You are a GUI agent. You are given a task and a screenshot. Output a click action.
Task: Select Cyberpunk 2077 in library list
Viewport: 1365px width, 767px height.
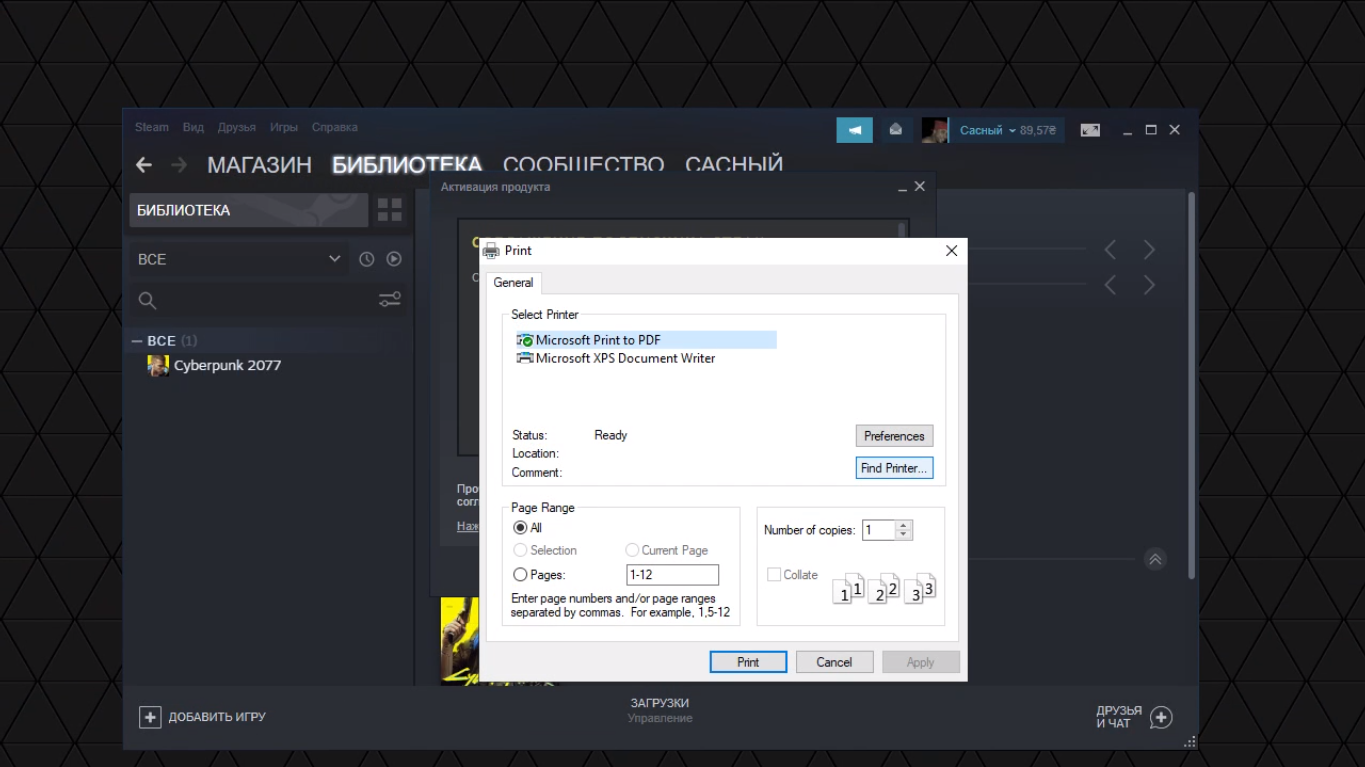pos(228,366)
